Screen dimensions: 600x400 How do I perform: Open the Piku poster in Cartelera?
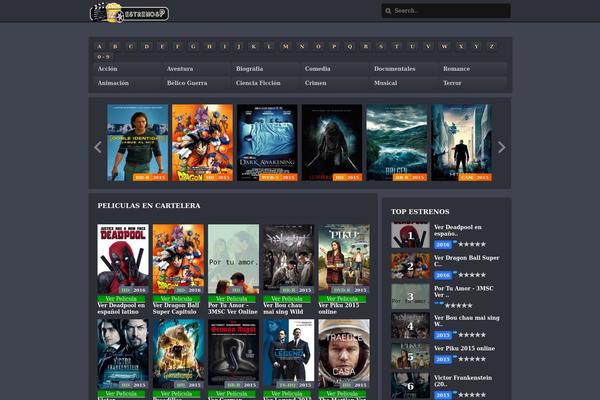coord(344,259)
